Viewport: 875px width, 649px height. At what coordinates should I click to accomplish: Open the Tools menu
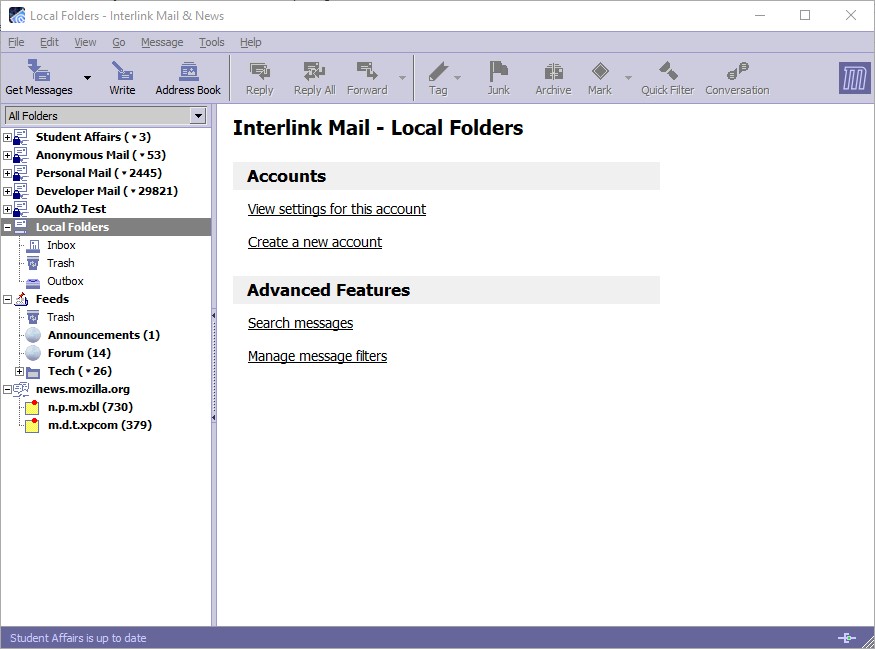point(211,42)
